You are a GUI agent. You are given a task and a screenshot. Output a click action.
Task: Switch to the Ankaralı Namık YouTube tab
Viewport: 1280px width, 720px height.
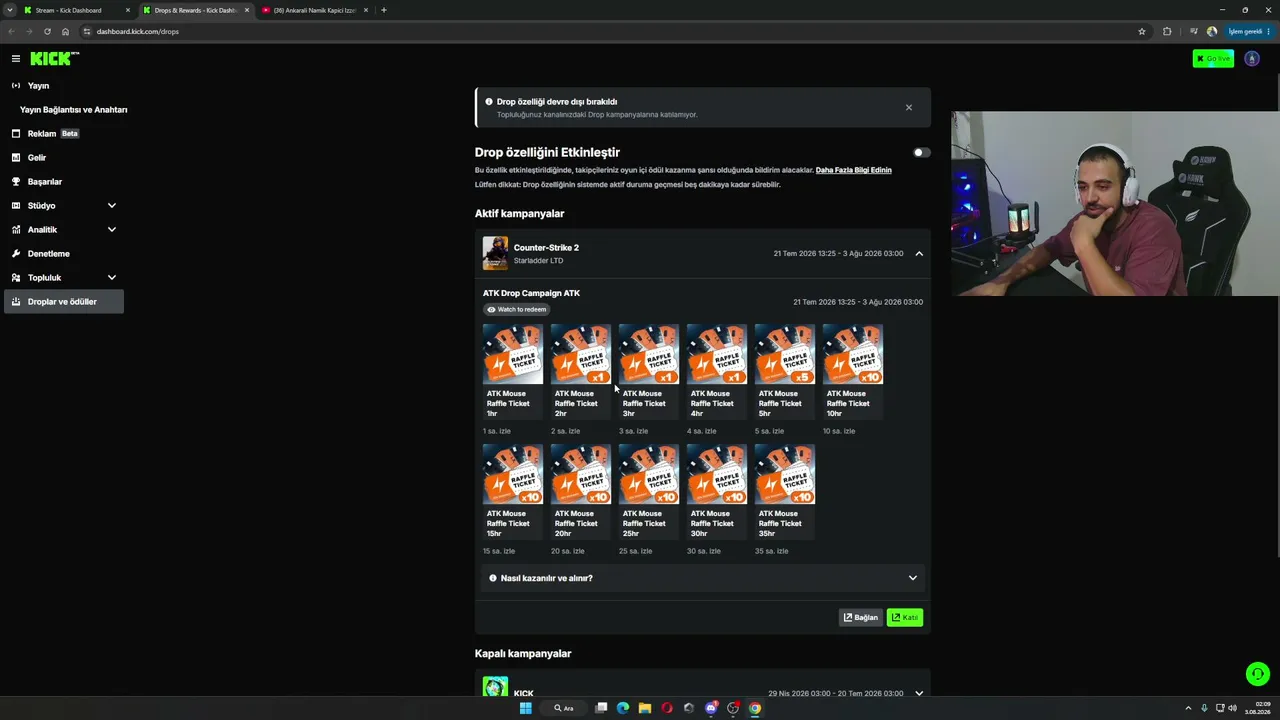[x=313, y=10]
